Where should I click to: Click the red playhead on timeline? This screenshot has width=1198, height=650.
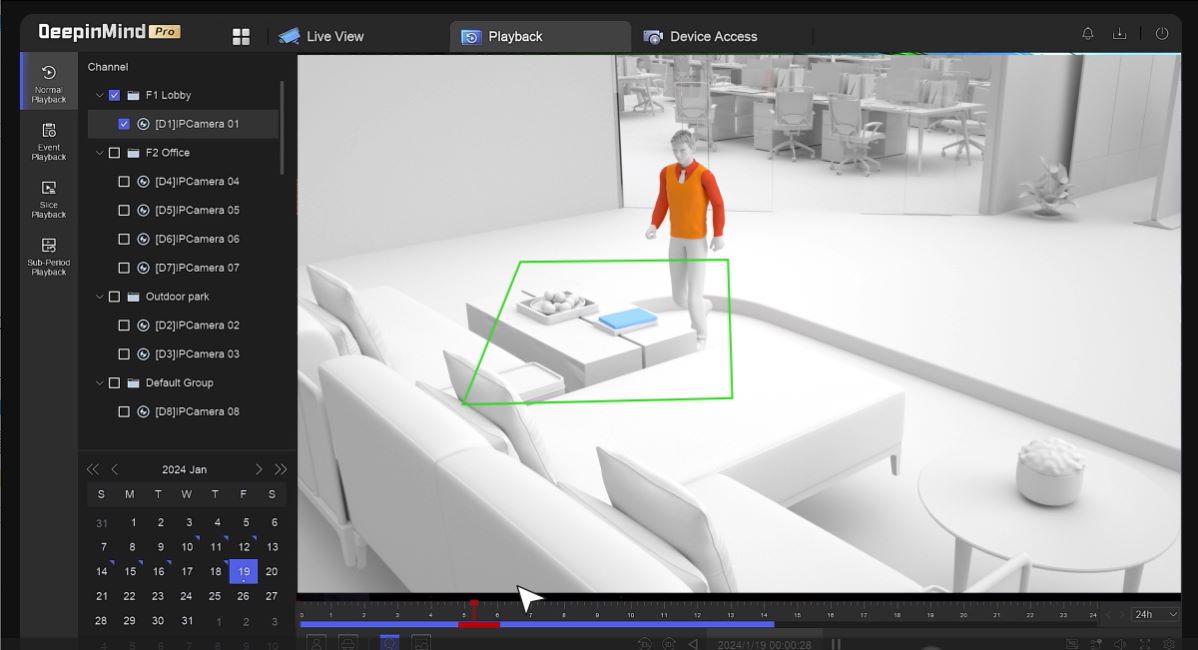474,606
